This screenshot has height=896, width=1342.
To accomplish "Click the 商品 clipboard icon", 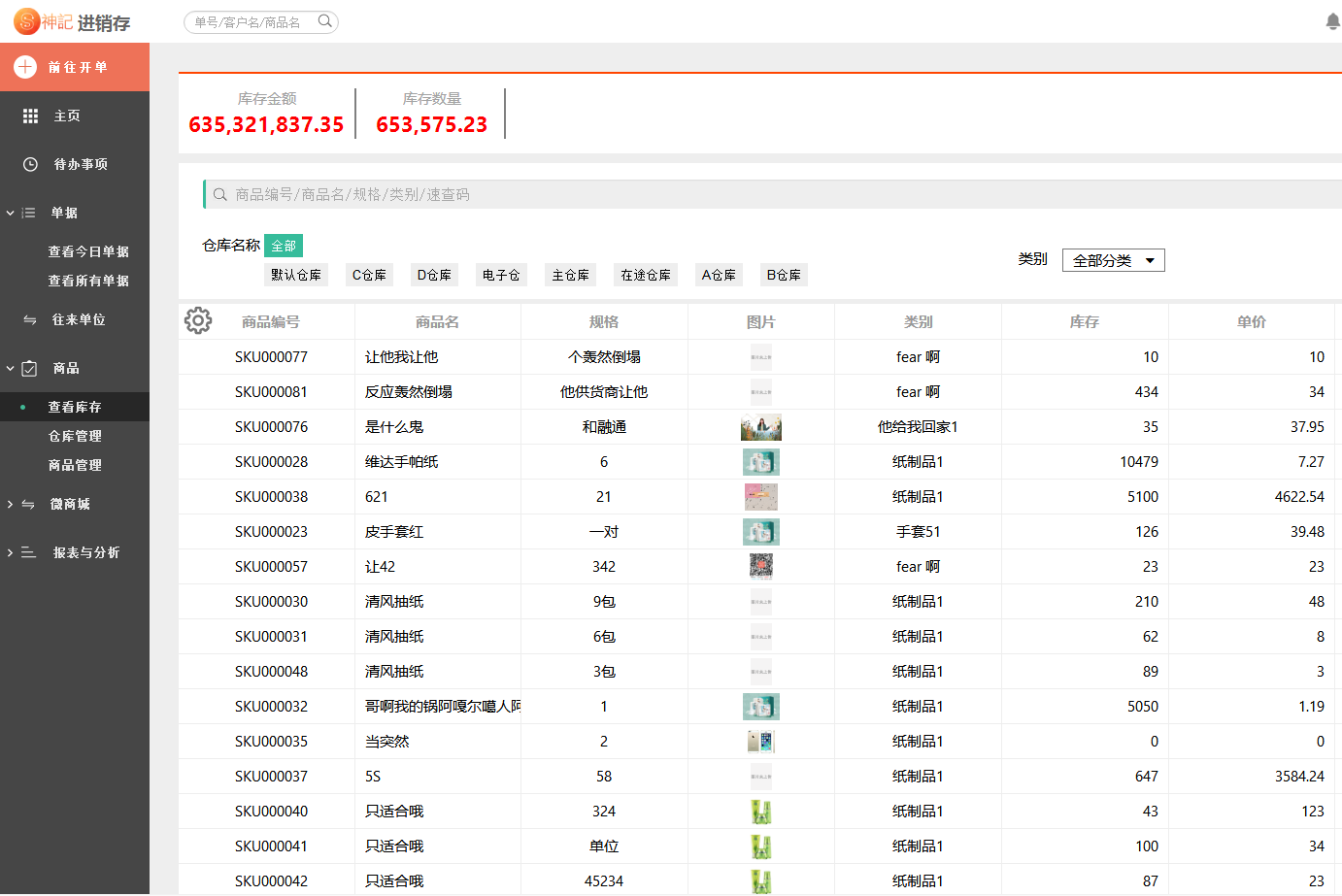I will point(29,368).
